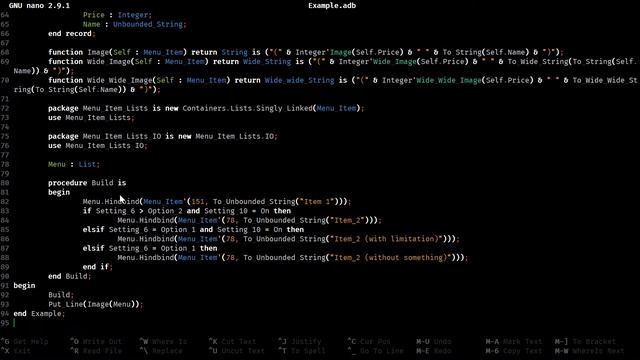Click the ^R Read File shortcut
Viewport: 640px width, 360px height.
coord(96,351)
